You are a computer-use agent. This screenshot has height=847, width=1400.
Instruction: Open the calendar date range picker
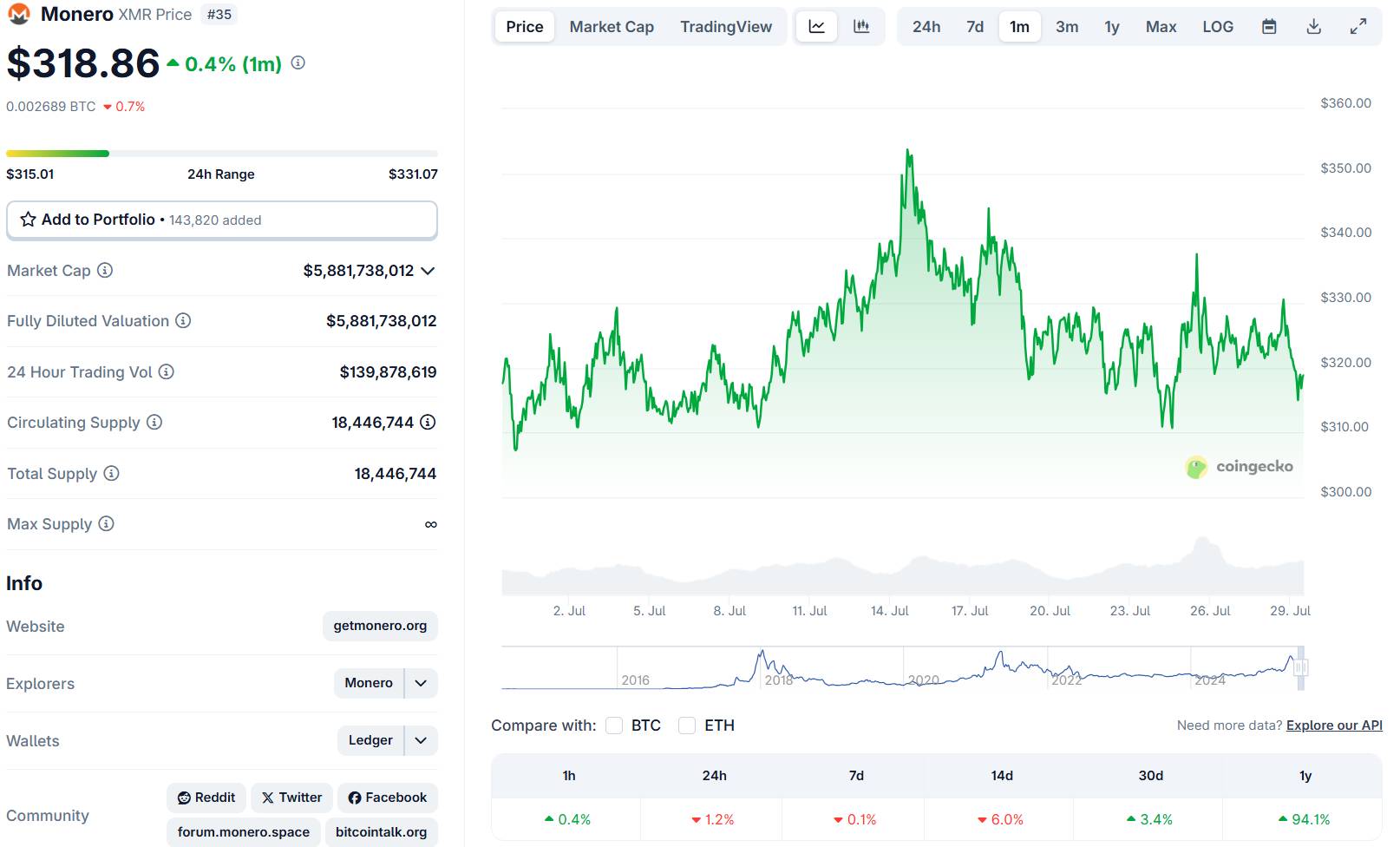coord(1269,27)
